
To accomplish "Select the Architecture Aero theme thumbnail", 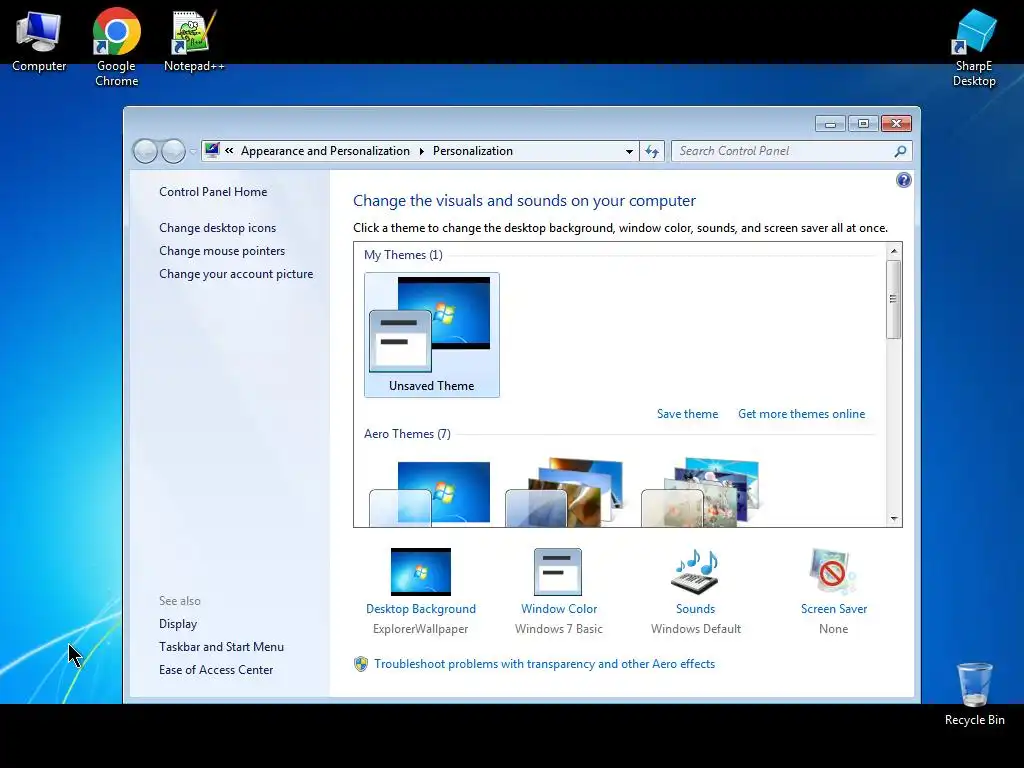I will pos(566,492).
